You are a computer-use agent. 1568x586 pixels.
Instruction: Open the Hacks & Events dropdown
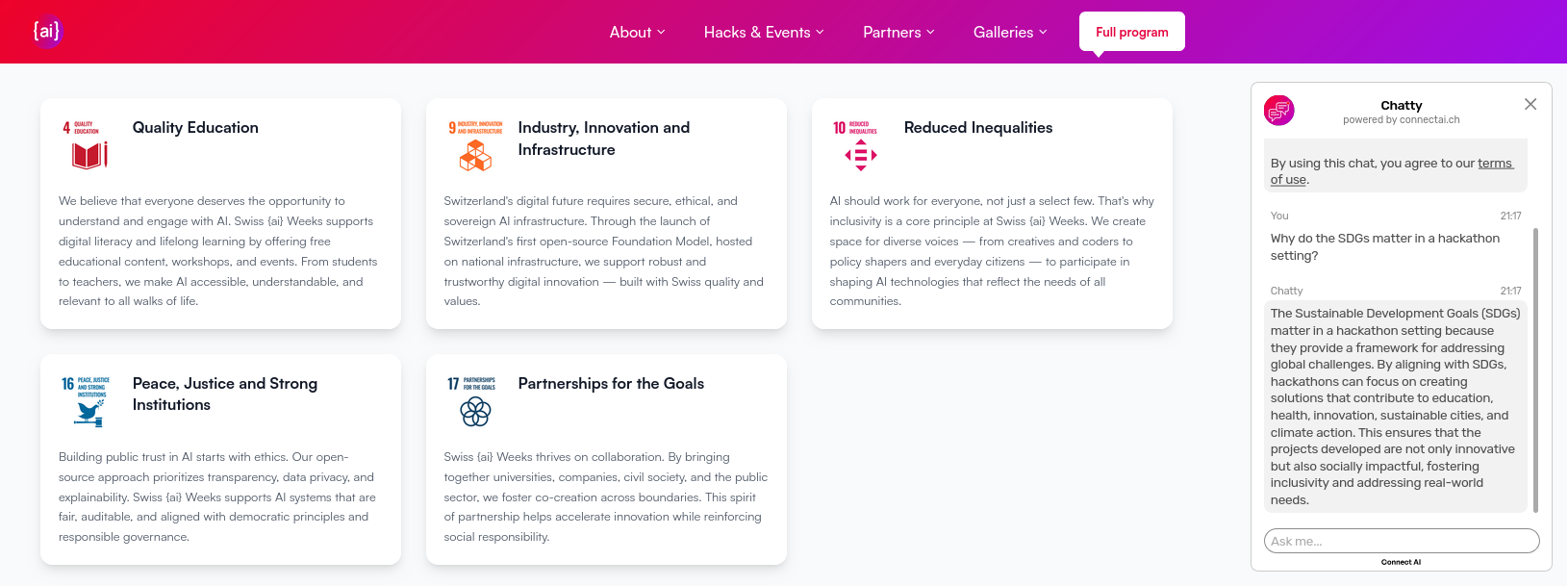[764, 32]
